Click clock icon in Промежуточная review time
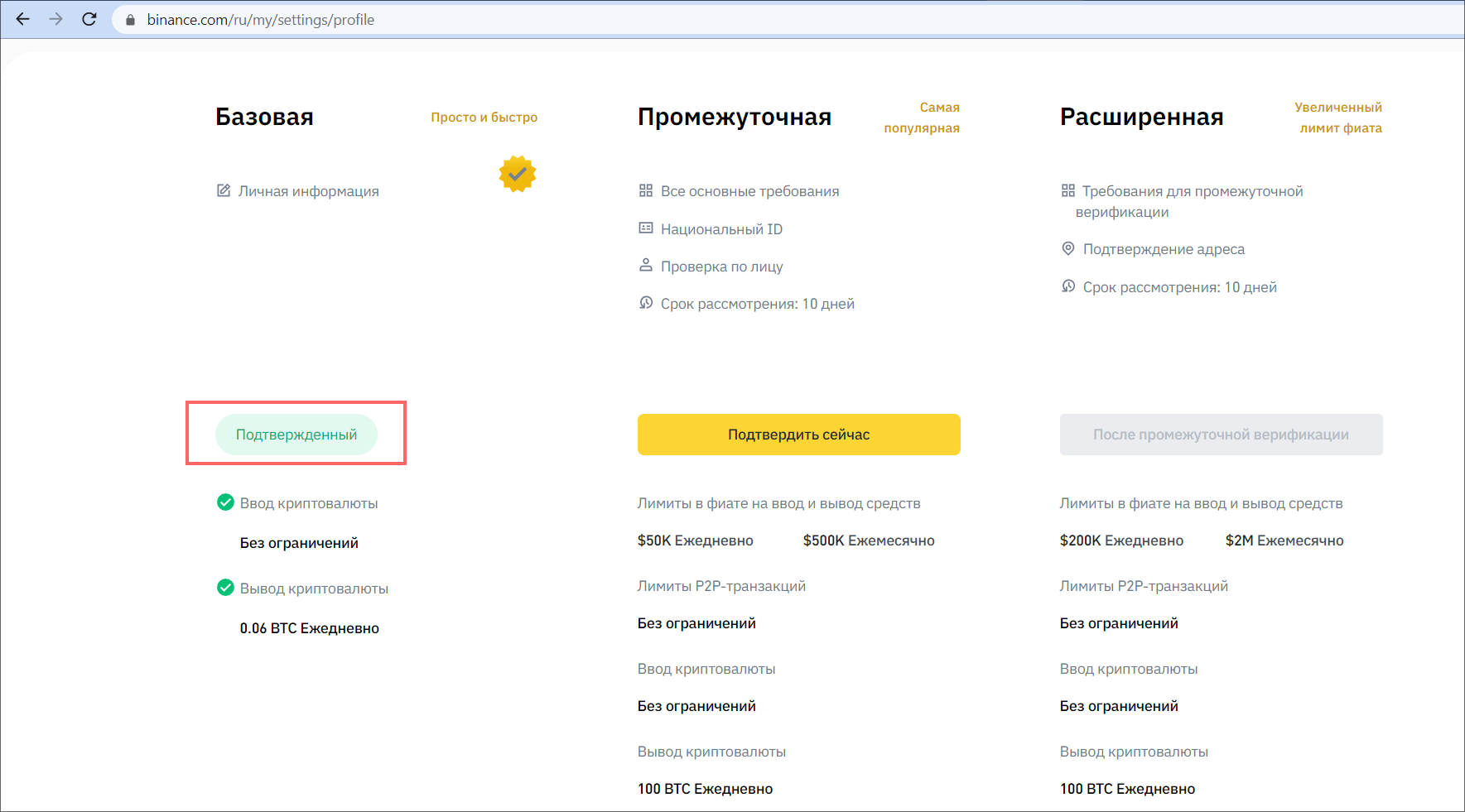The height and width of the screenshot is (812, 1465). 646,302
